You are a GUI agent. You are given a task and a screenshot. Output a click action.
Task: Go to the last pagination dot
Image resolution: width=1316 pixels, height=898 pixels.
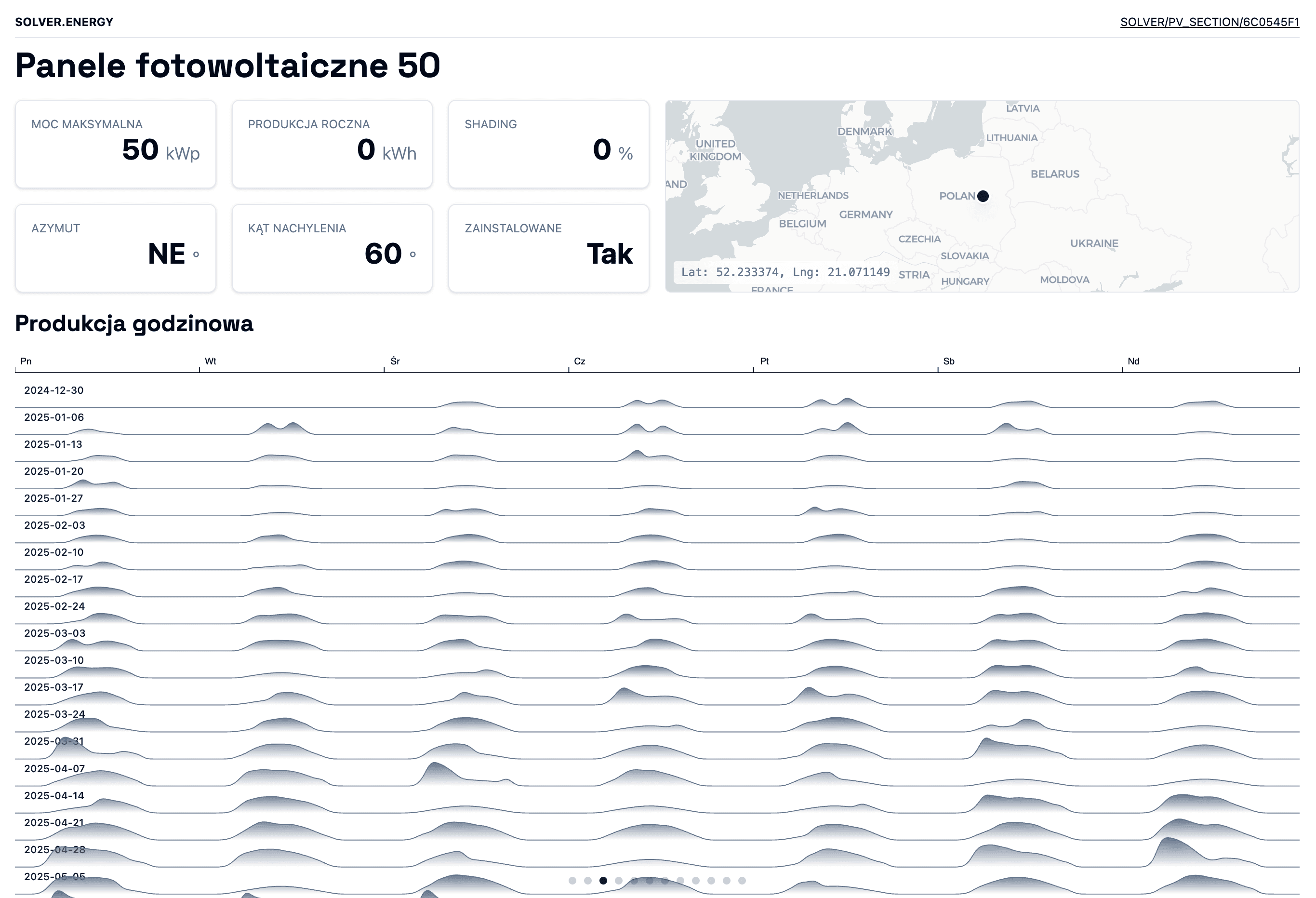click(742, 881)
